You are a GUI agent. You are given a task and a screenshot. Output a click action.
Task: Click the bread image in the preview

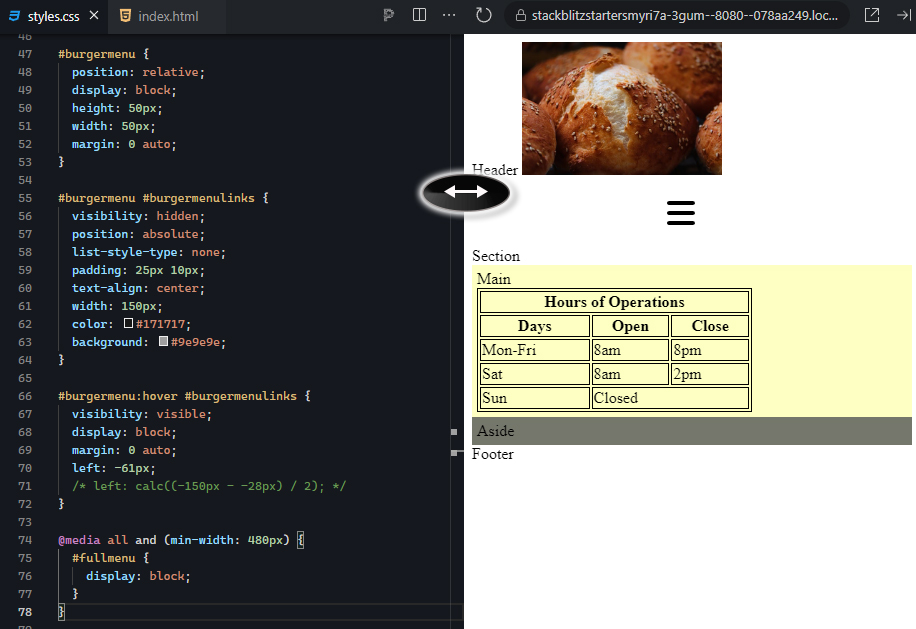(621, 107)
